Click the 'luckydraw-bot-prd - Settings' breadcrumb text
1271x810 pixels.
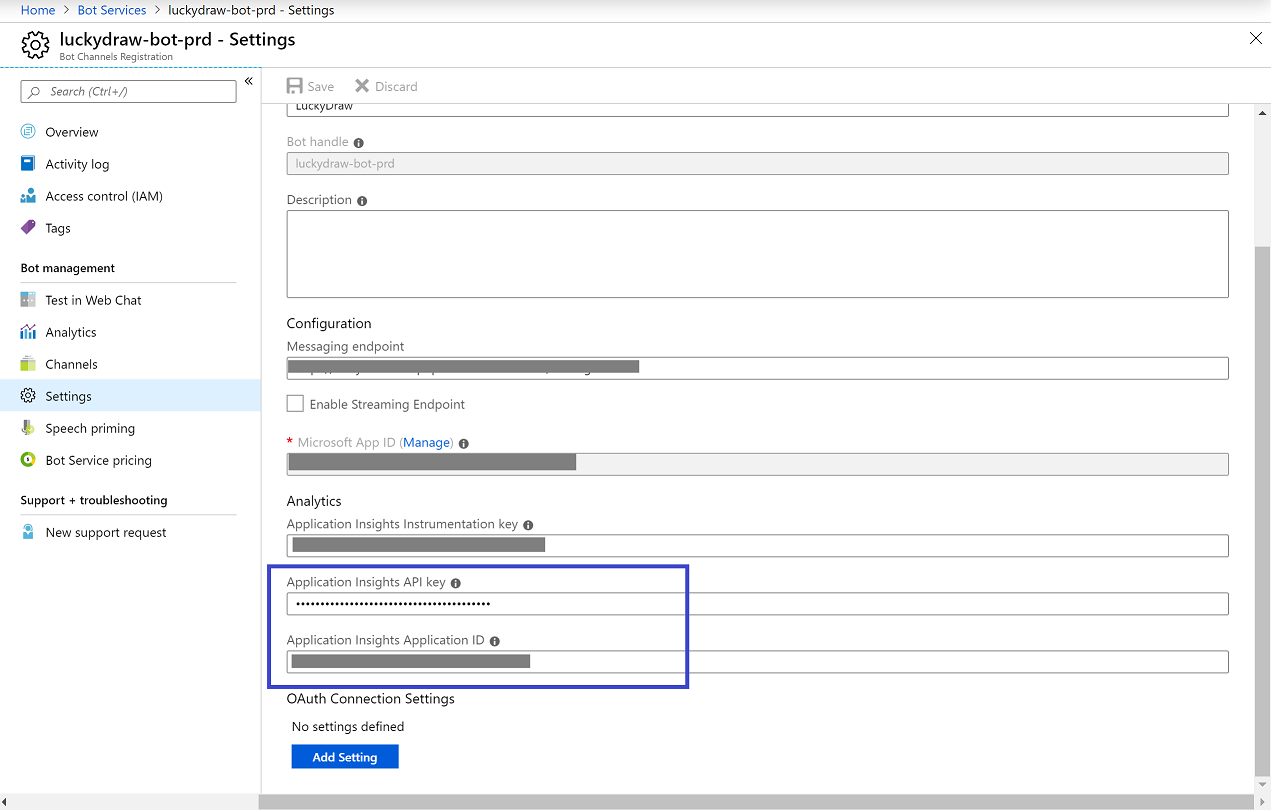(x=251, y=10)
